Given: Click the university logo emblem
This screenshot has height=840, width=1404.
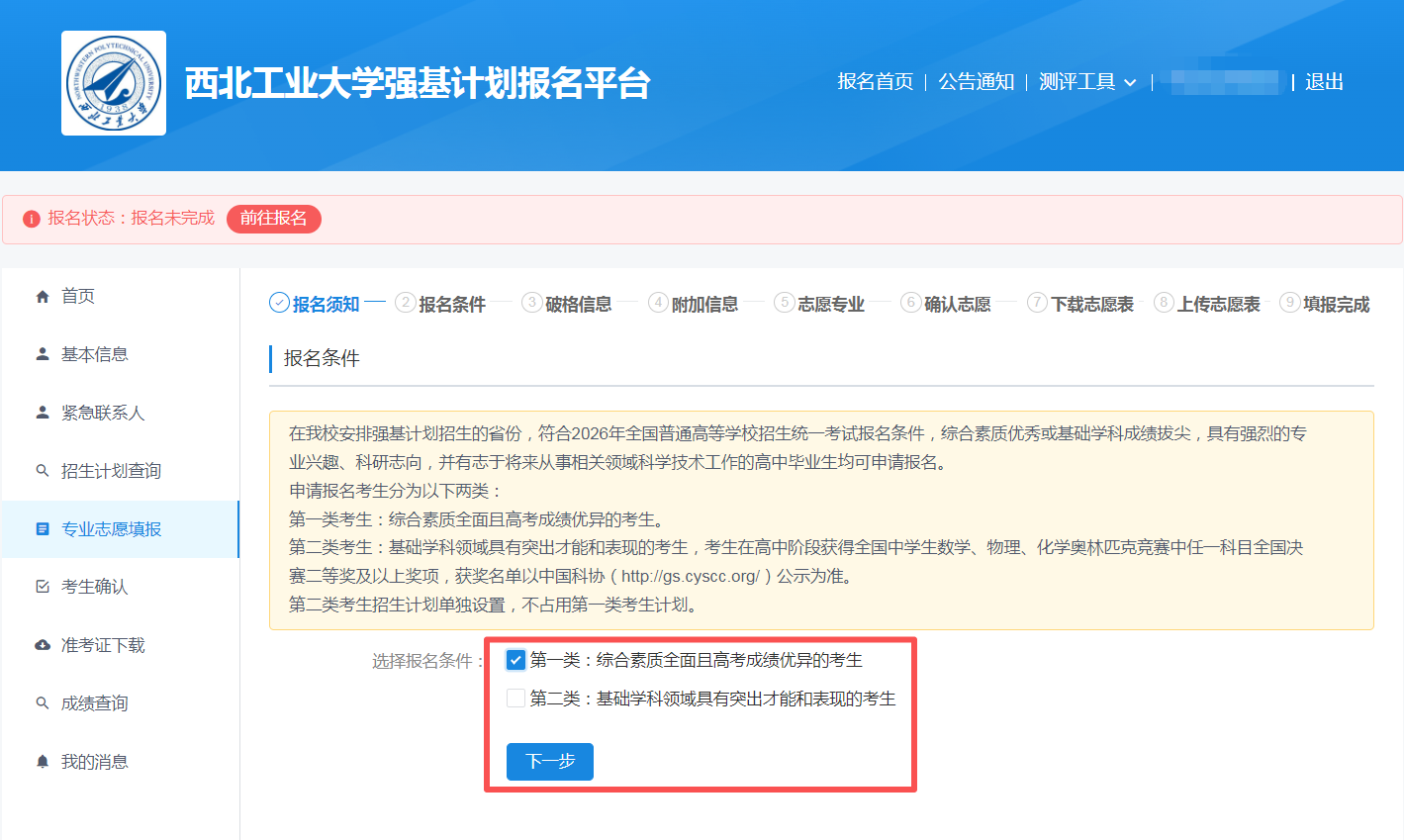Looking at the screenshot, I should tap(113, 83).
